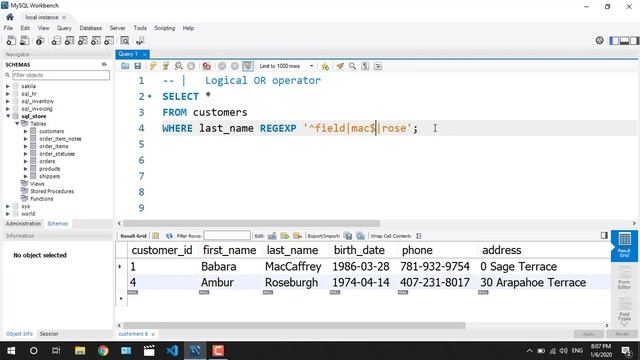
Task: Open Chrome from the taskbar
Action: (103, 351)
